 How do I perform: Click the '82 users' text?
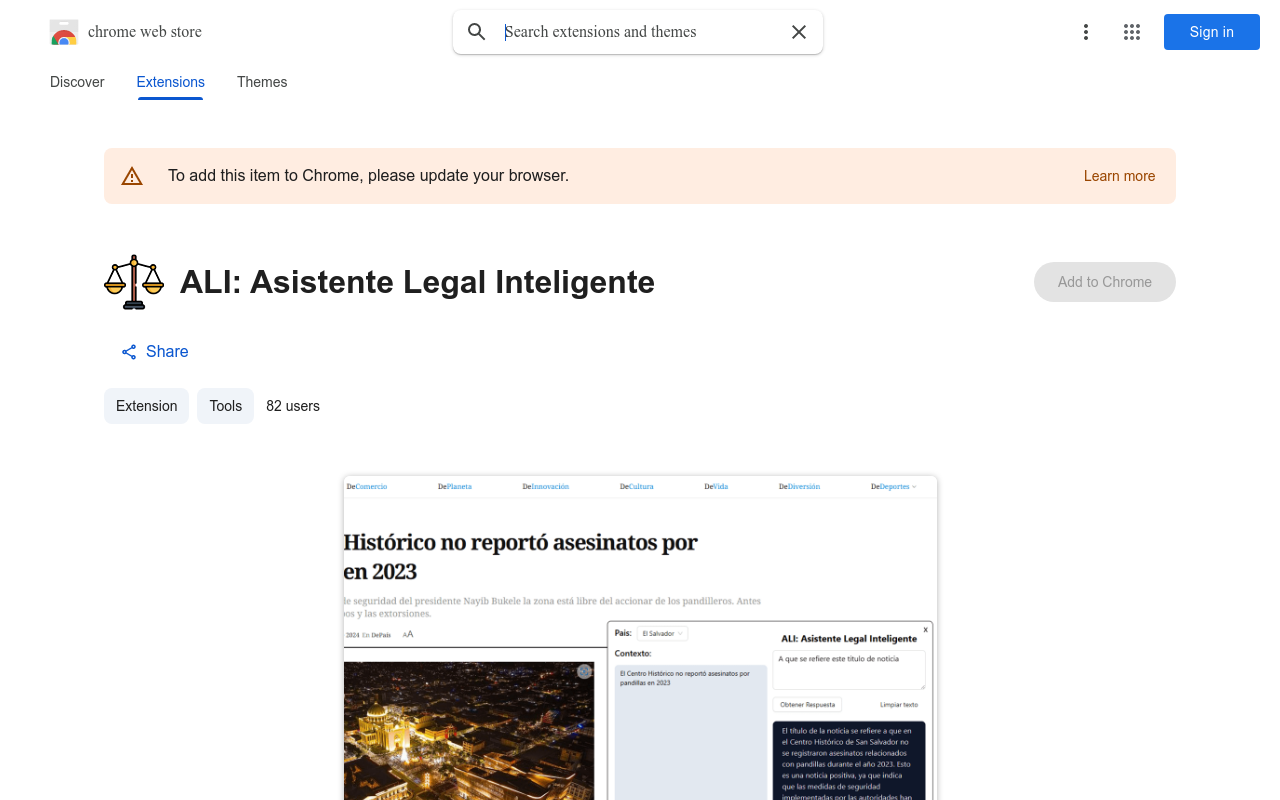[x=293, y=406]
